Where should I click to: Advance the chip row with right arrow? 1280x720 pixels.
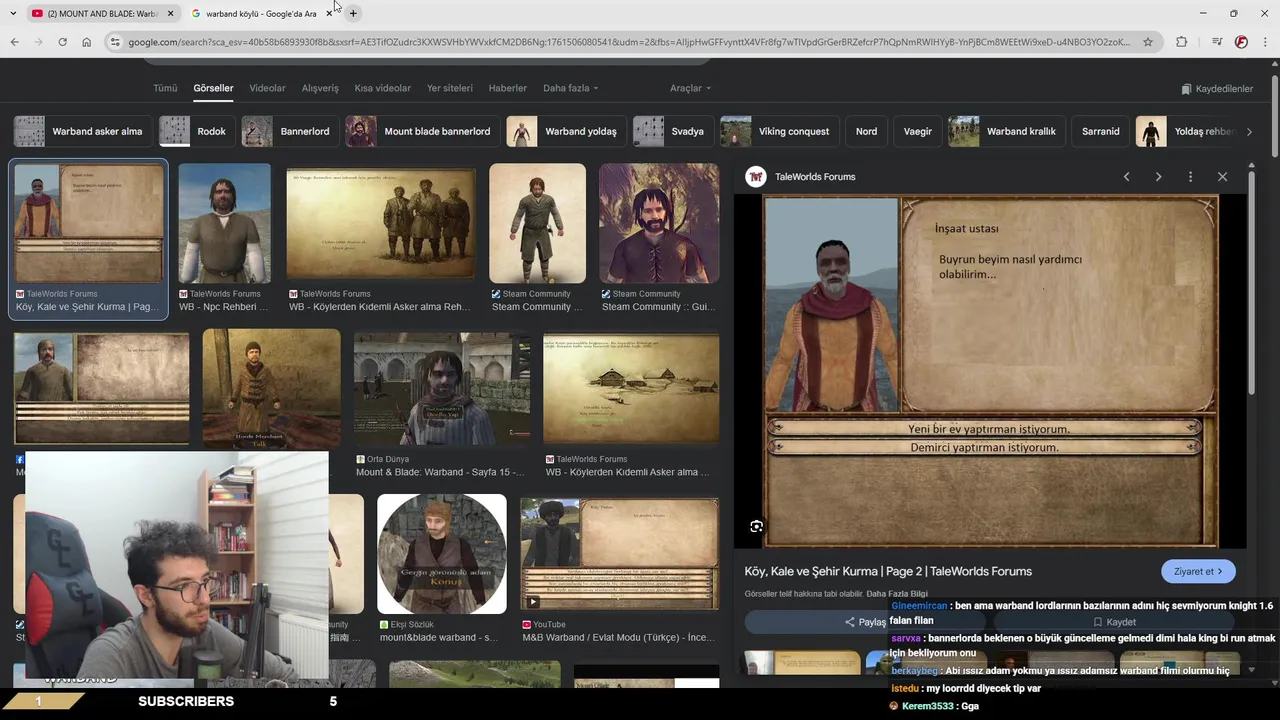1249,131
